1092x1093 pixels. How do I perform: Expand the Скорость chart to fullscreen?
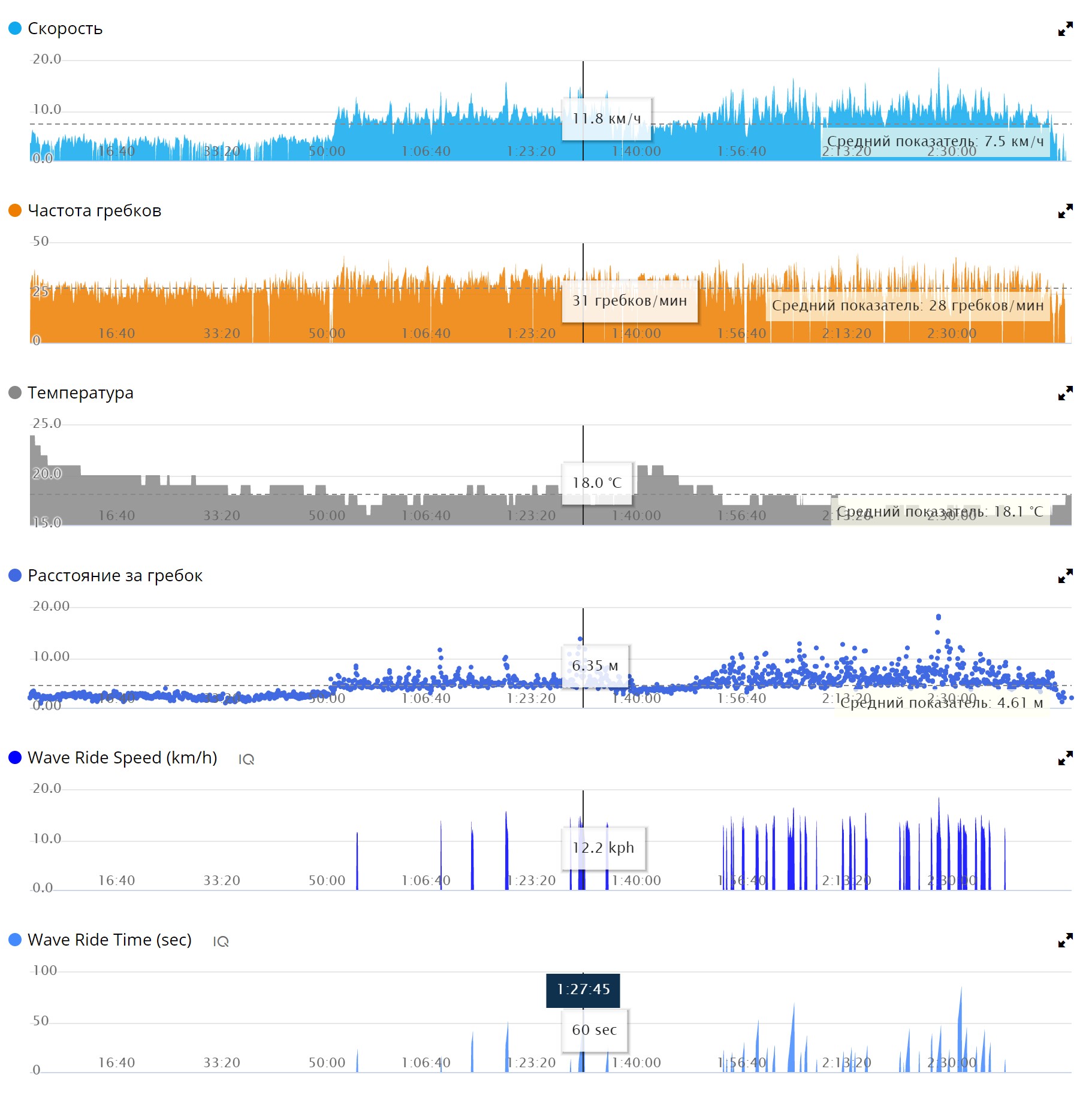[1064, 29]
